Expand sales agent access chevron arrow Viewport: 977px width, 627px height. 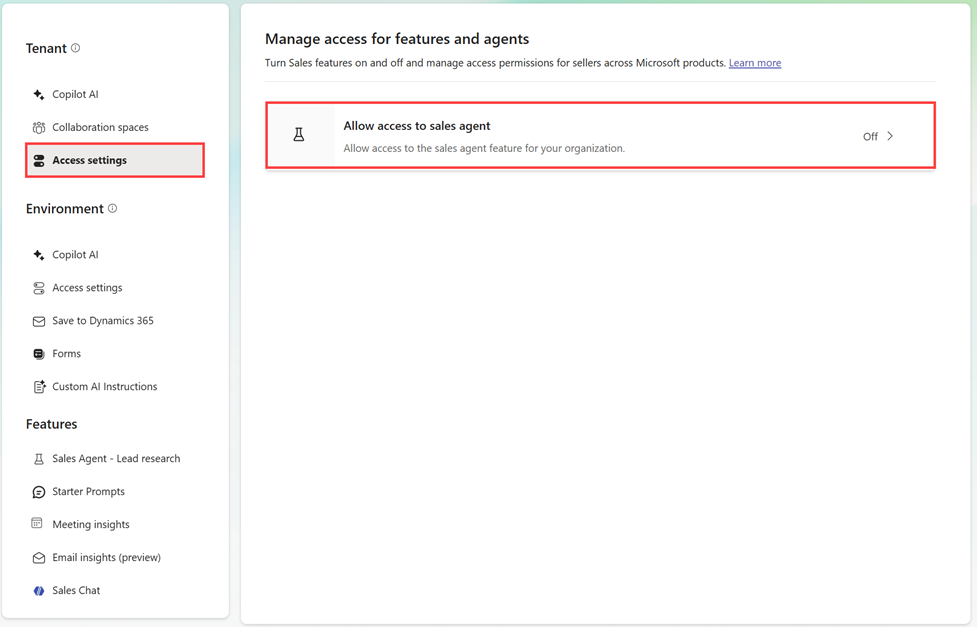coord(890,136)
